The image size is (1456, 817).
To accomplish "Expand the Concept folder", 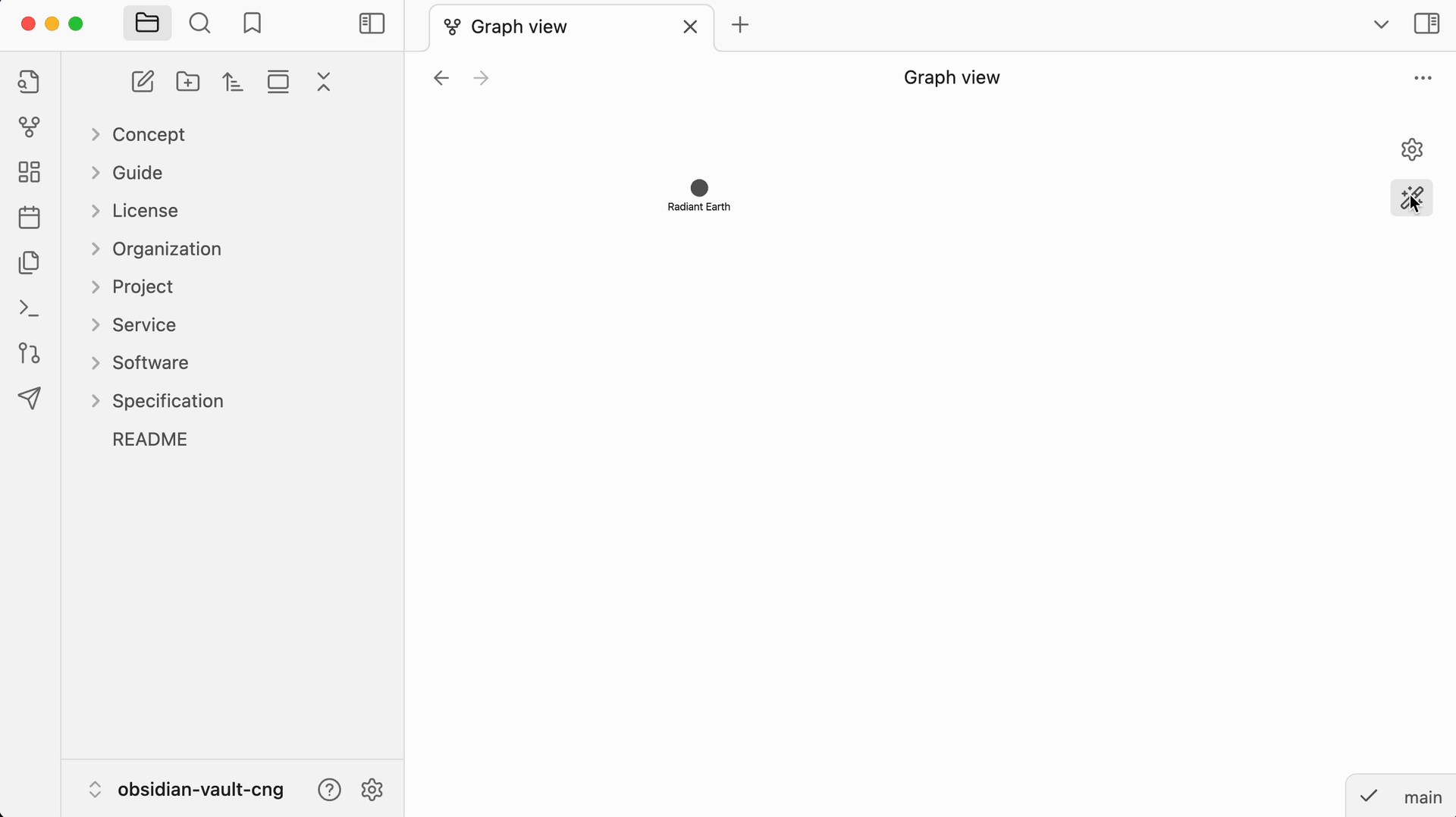I will 96,135.
